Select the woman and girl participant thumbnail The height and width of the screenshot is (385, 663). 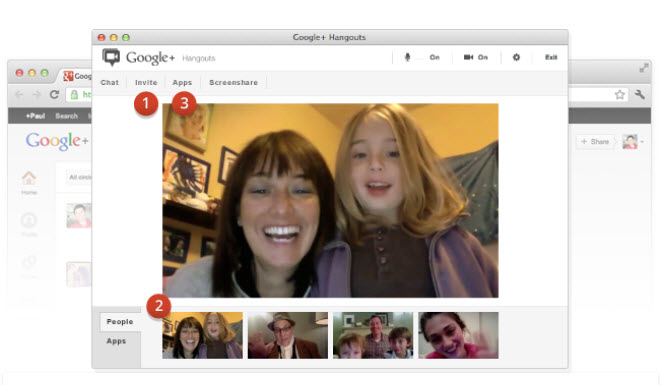[x=203, y=336]
